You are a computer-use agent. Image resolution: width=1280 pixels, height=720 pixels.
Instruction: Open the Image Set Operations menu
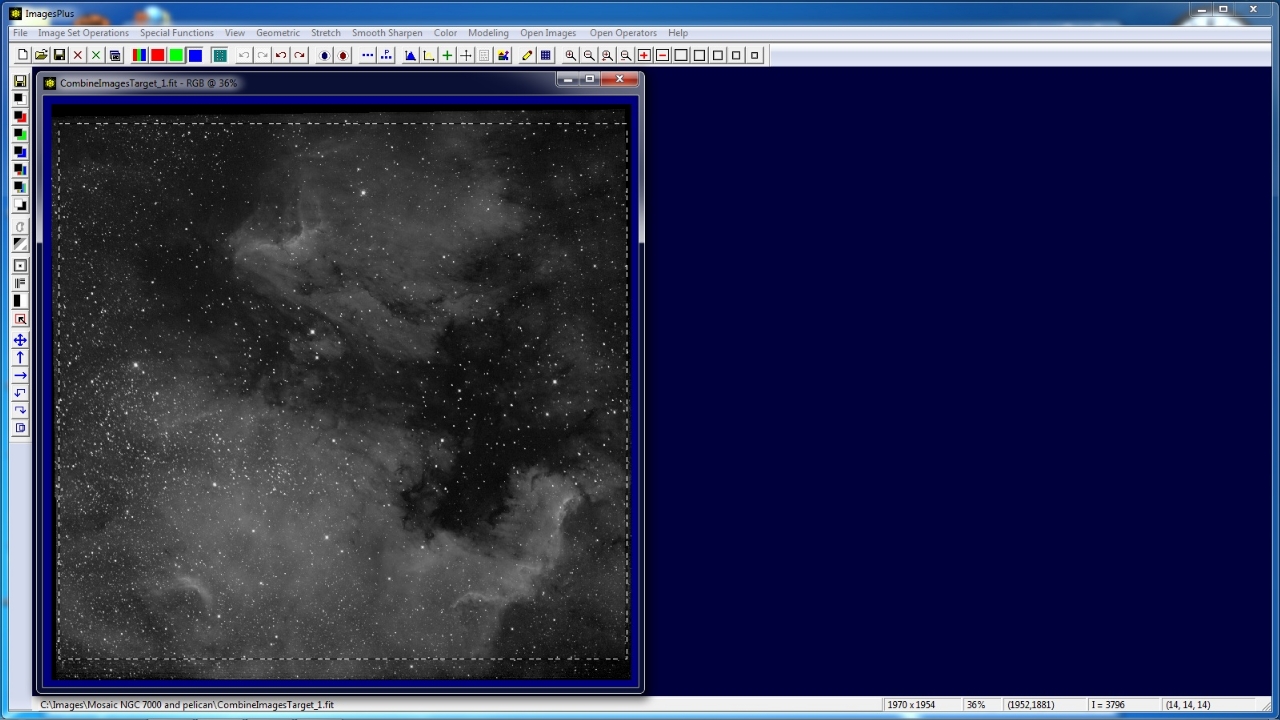point(83,33)
